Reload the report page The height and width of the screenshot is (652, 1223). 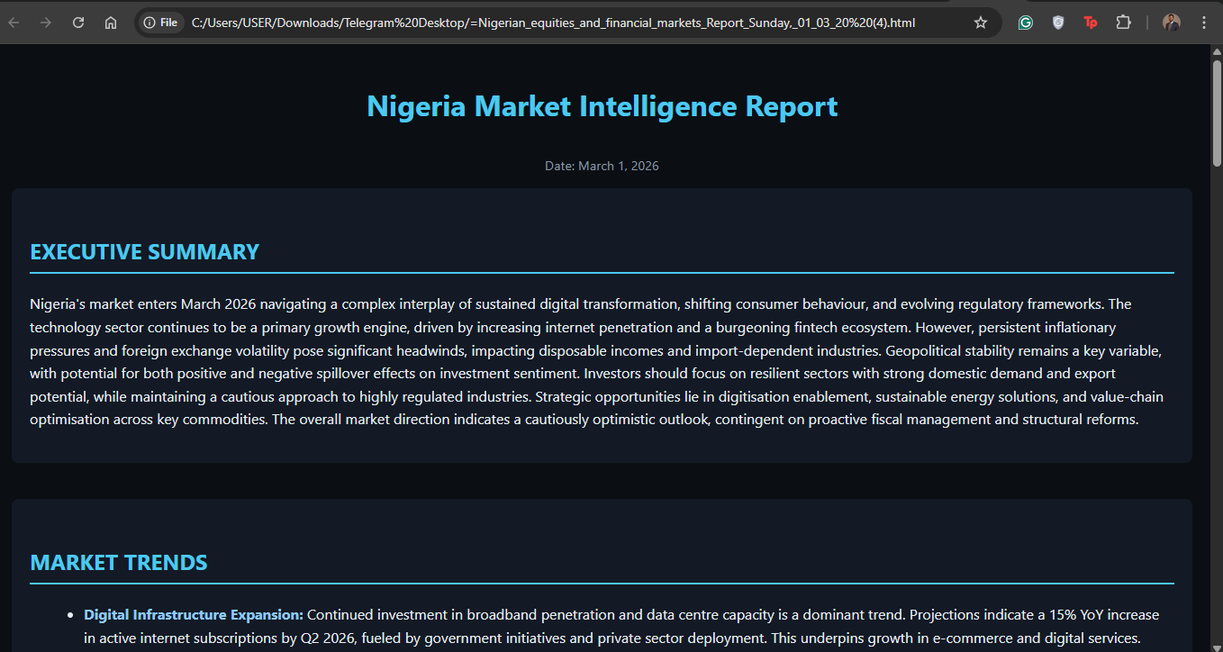point(78,22)
